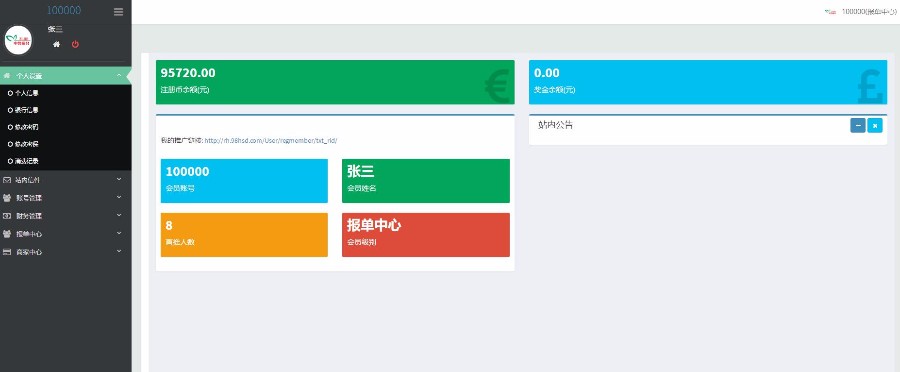Click the red 报单中心 member level card

426,235
